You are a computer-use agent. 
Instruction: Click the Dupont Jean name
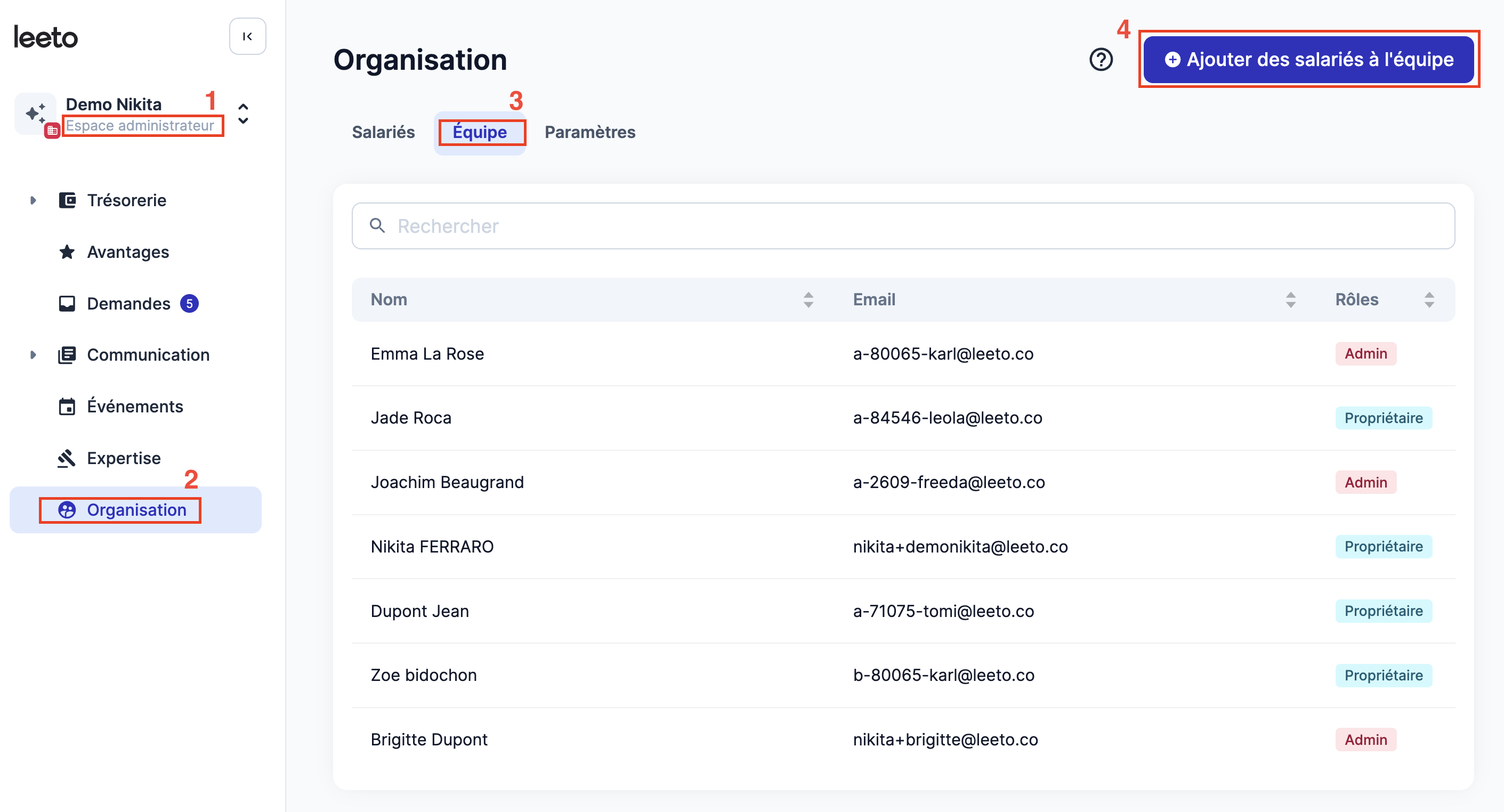420,611
